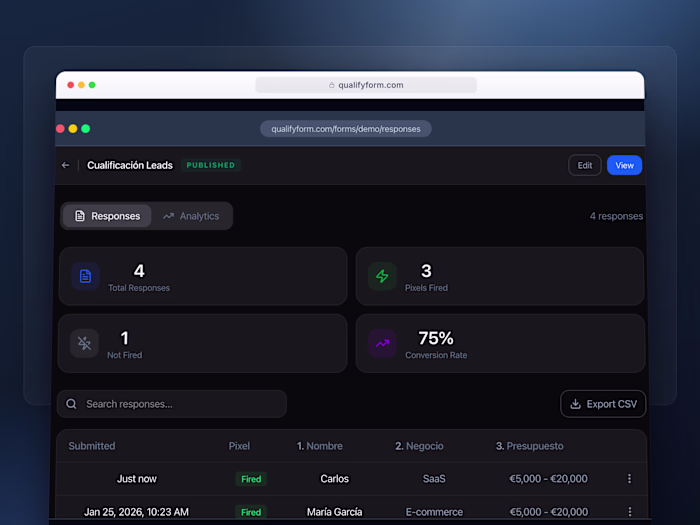Click the '4 responses' count text

pyautogui.click(x=616, y=216)
